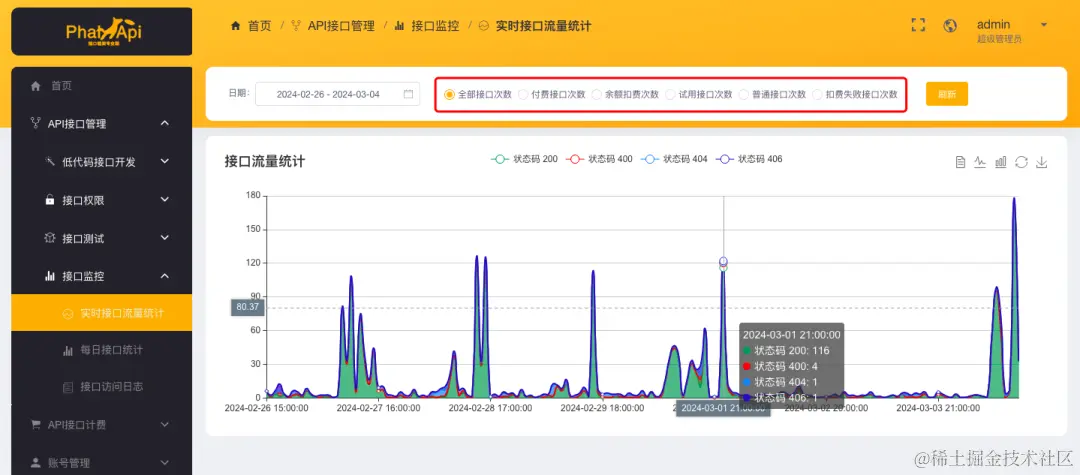Switch chart to bar type
Screen dimensions: 1080x475
[1001, 162]
